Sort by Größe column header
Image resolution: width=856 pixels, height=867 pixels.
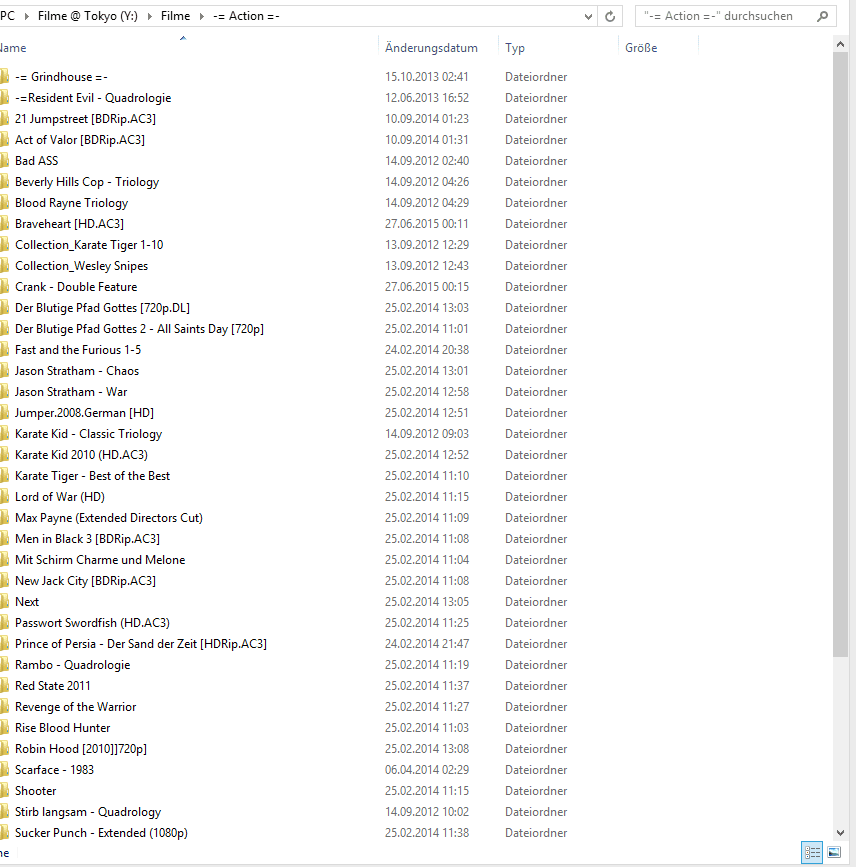(x=641, y=48)
